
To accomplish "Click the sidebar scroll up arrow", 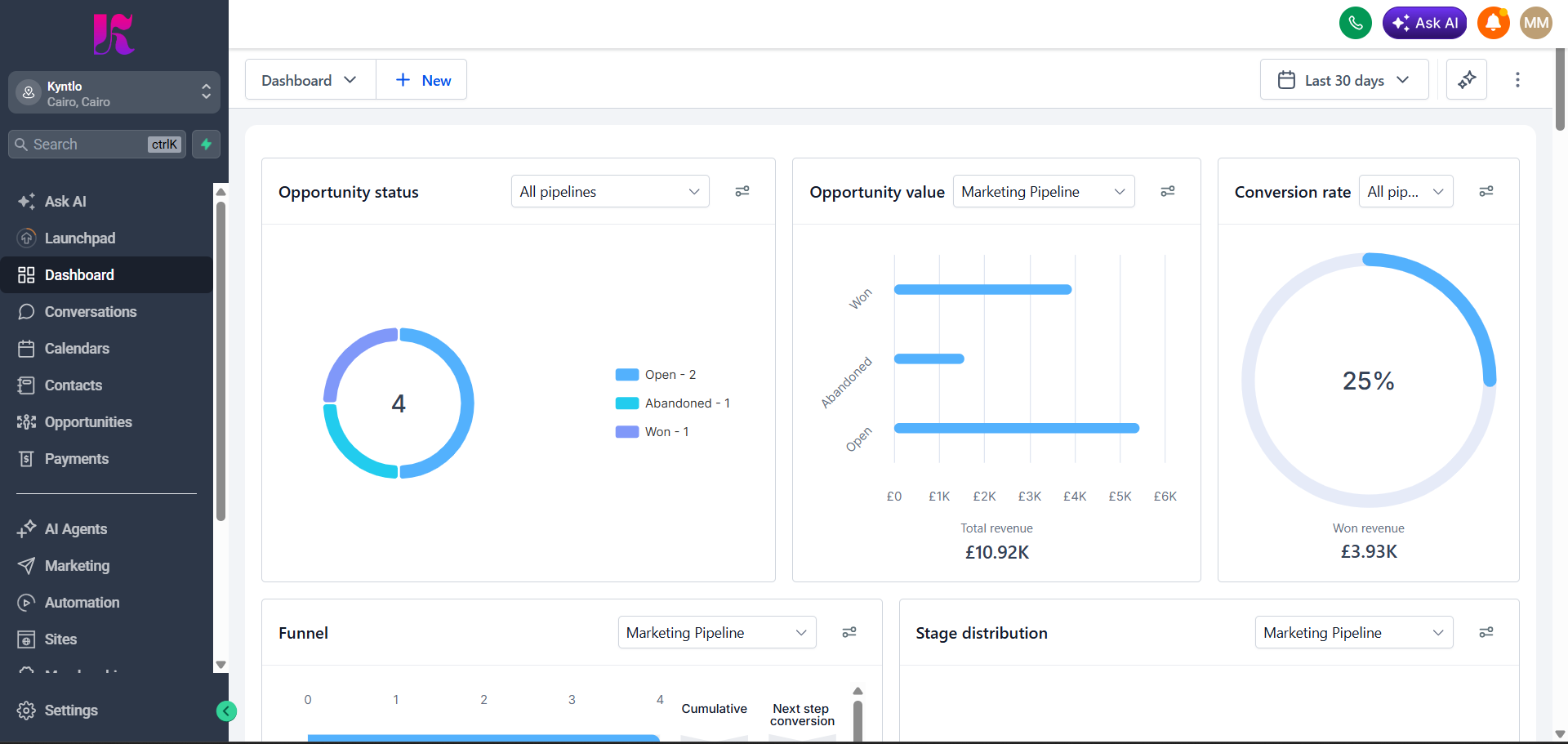I will (220, 192).
